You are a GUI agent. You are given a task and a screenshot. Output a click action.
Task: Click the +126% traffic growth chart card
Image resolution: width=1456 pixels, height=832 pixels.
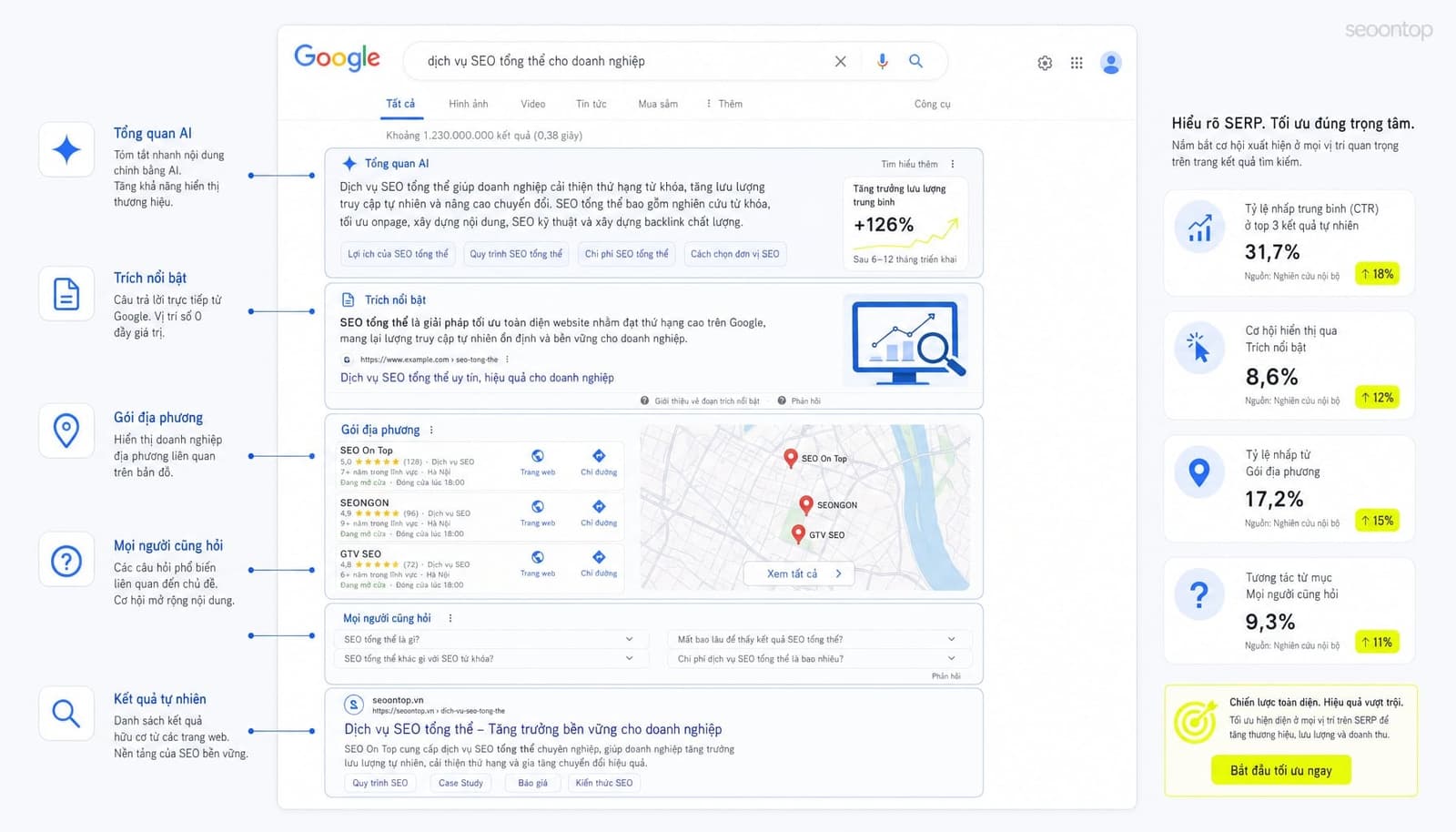[905, 223]
